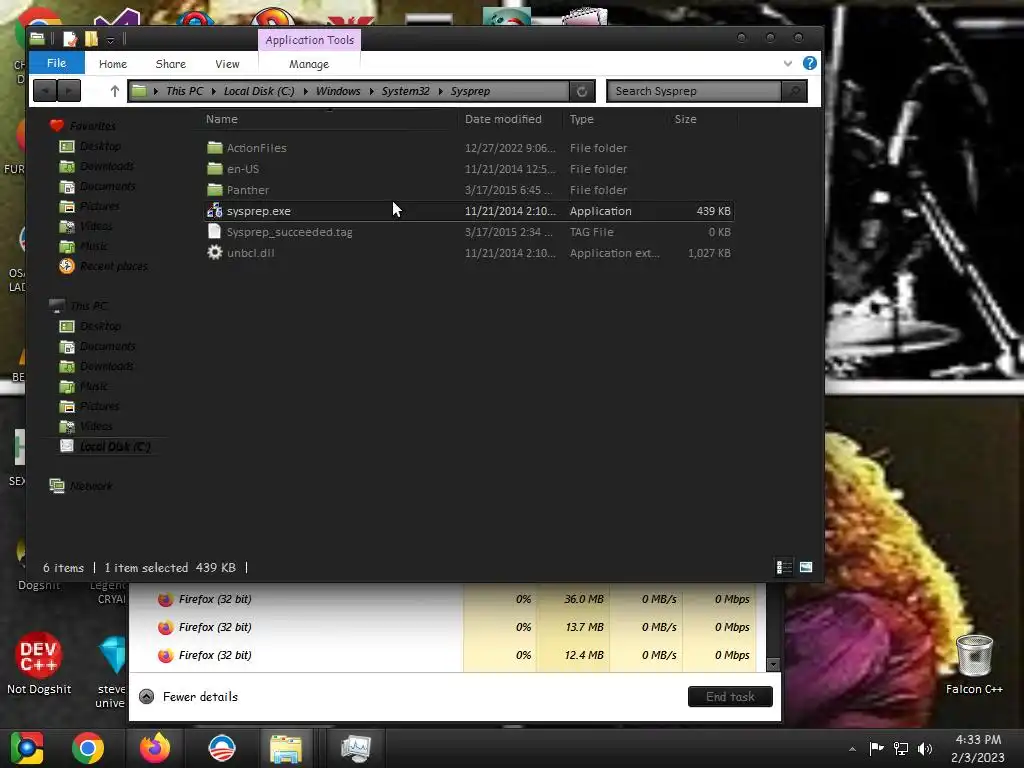Click the address bar folder icon

139,91
